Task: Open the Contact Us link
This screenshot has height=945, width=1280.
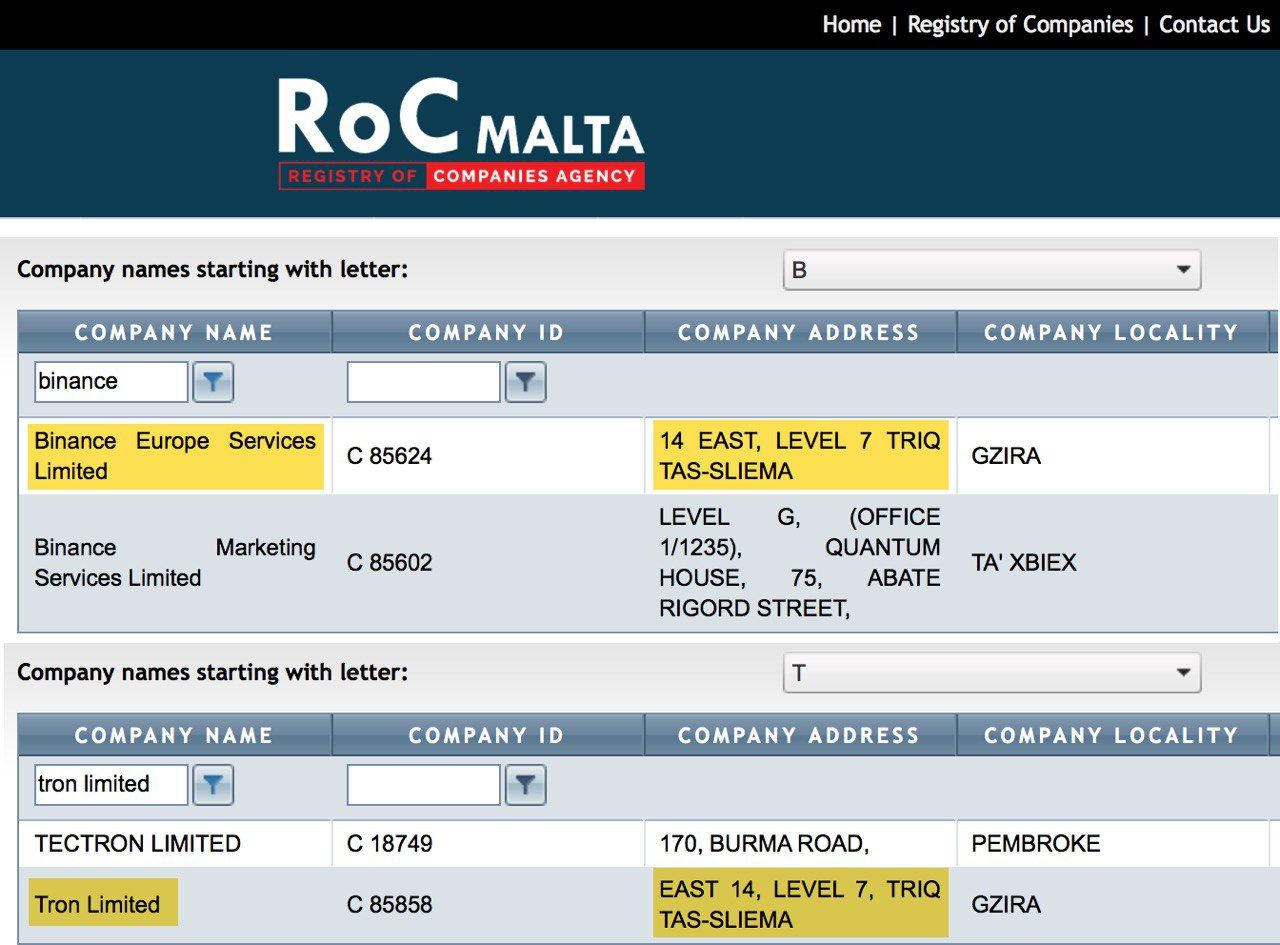Action: click(1214, 24)
